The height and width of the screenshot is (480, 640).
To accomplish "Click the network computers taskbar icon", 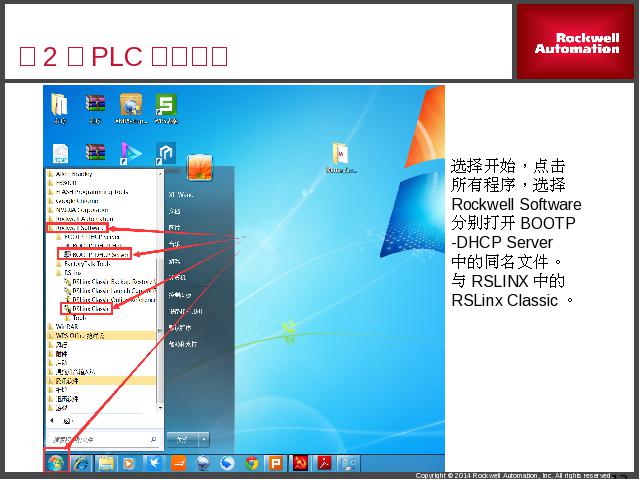I will tap(349, 463).
